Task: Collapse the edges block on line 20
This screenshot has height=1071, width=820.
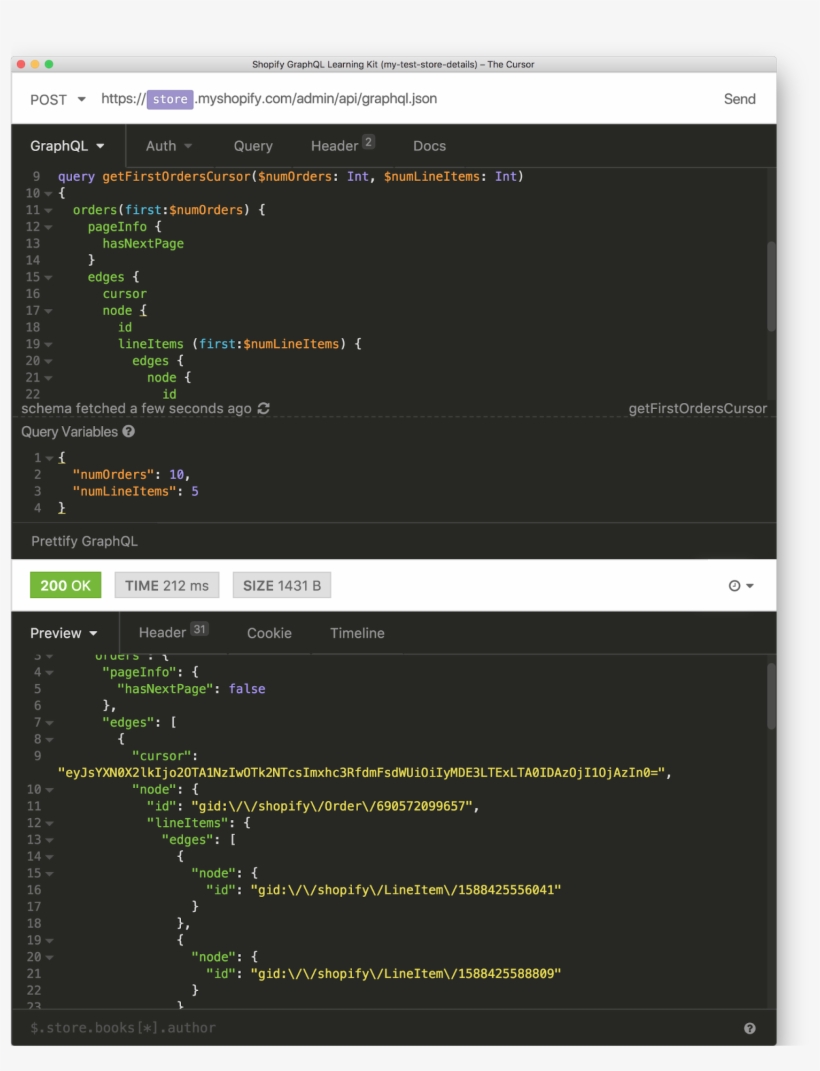Action: click(x=48, y=361)
